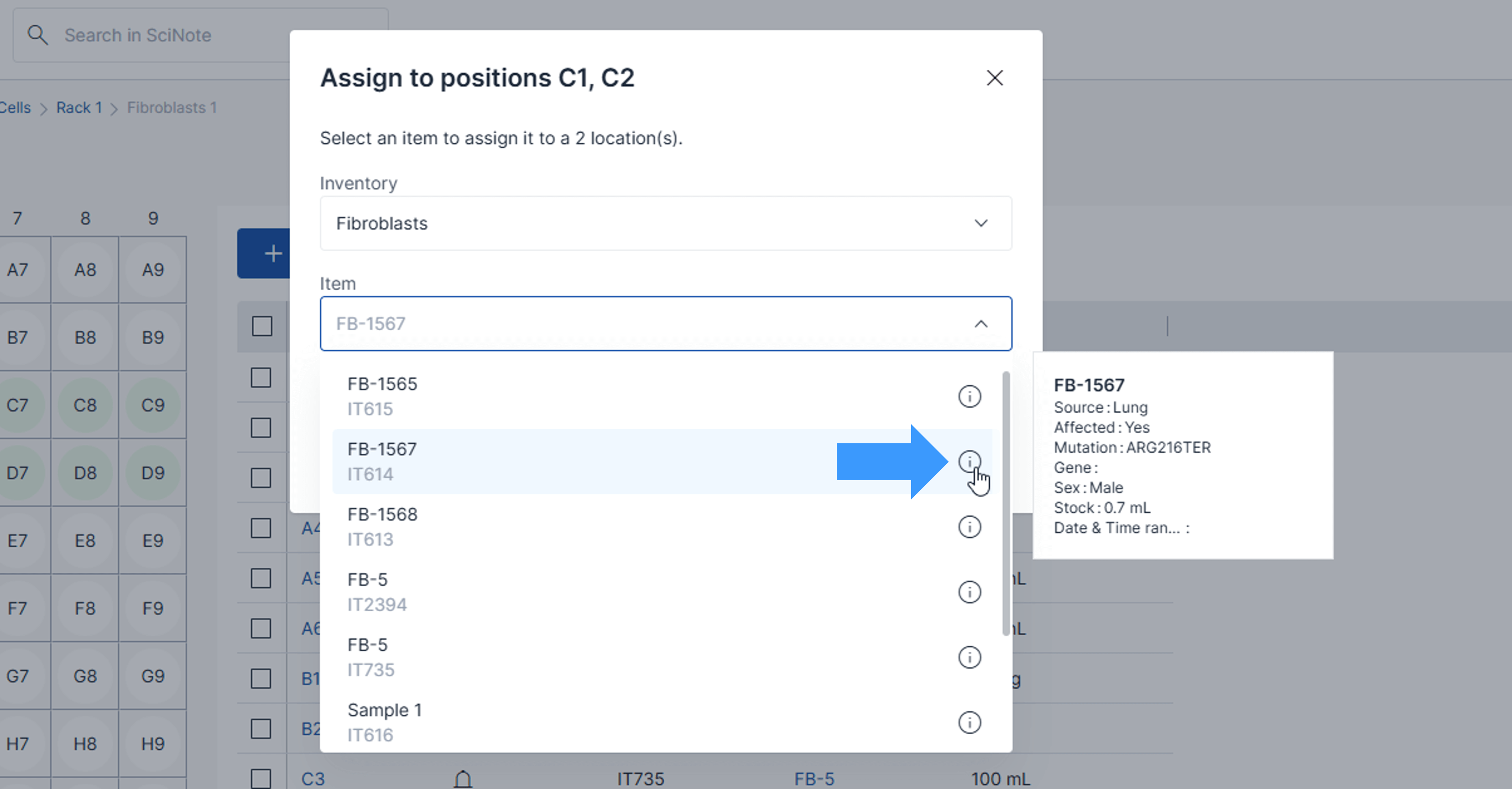The height and width of the screenshot is (789, 1512).
Task: Select grid position C8
Action: (85, 405)
